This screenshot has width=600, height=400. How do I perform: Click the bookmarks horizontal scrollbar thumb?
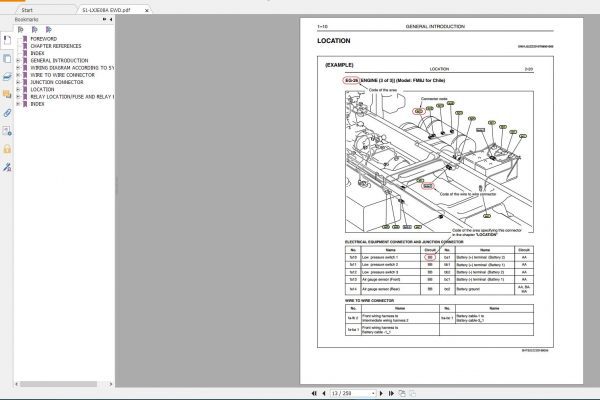click(x=58, y=384)
